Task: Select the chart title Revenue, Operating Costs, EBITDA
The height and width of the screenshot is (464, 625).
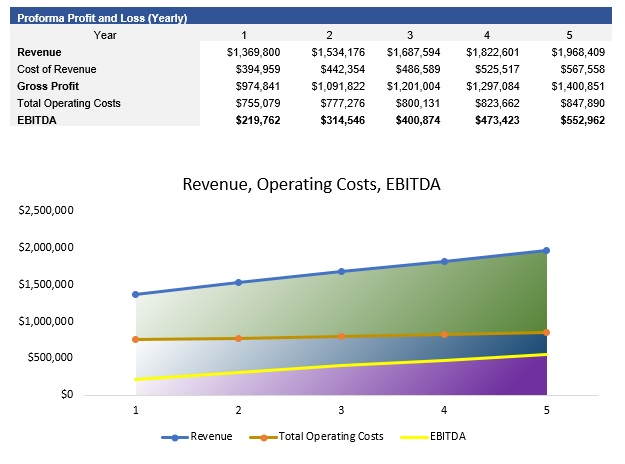Action: click(x=311, y=185)
